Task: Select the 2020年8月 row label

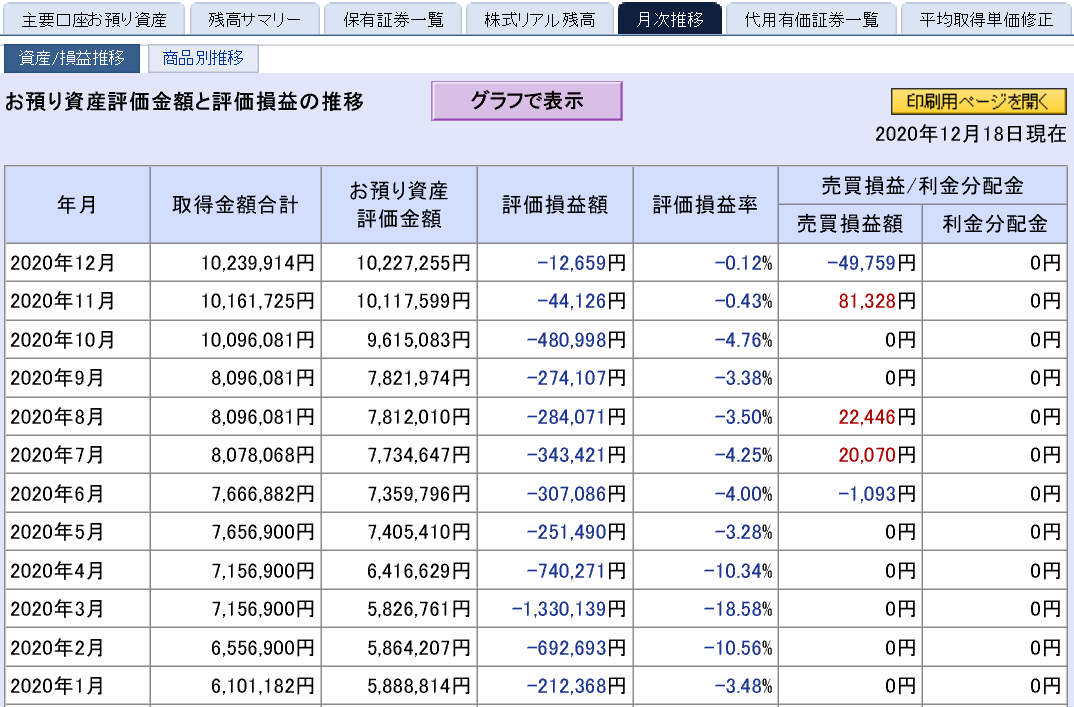Action: (77, 417)
